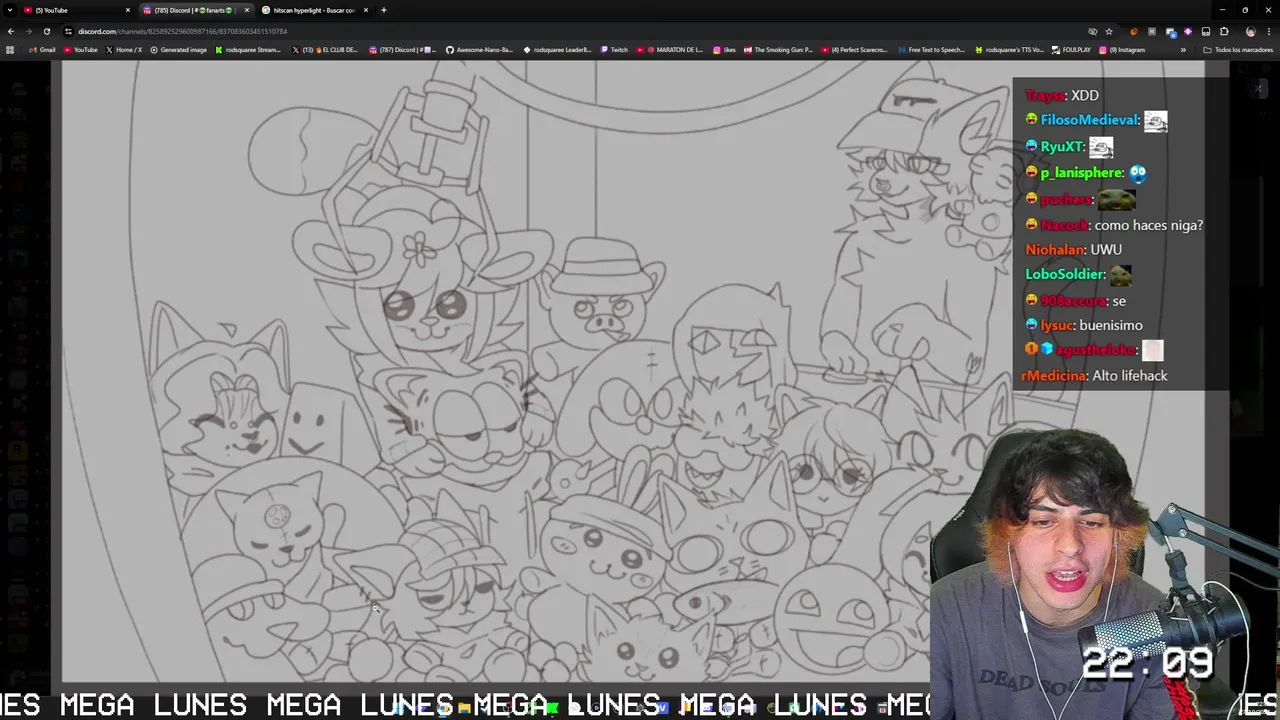This screenshot has width=1280, height=720.
Task: Close the YouTube tab
Action: tap(128, 10)
